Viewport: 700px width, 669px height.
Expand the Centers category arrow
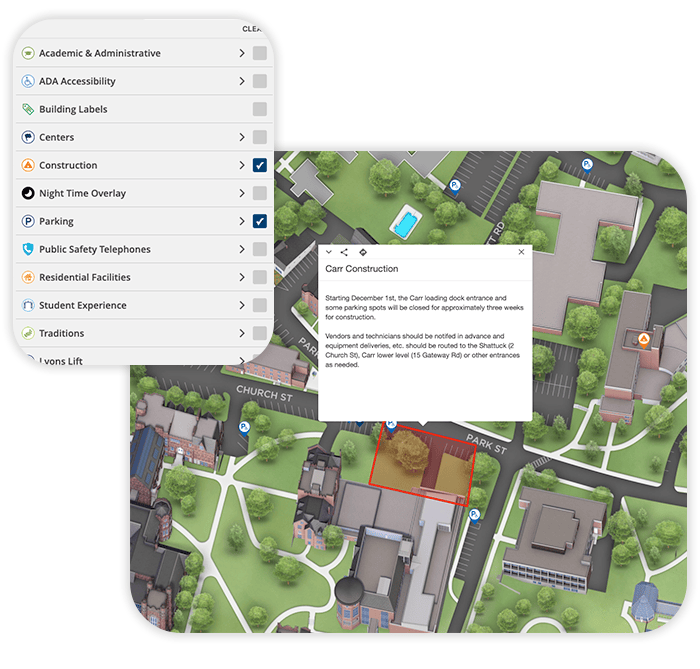242,137
